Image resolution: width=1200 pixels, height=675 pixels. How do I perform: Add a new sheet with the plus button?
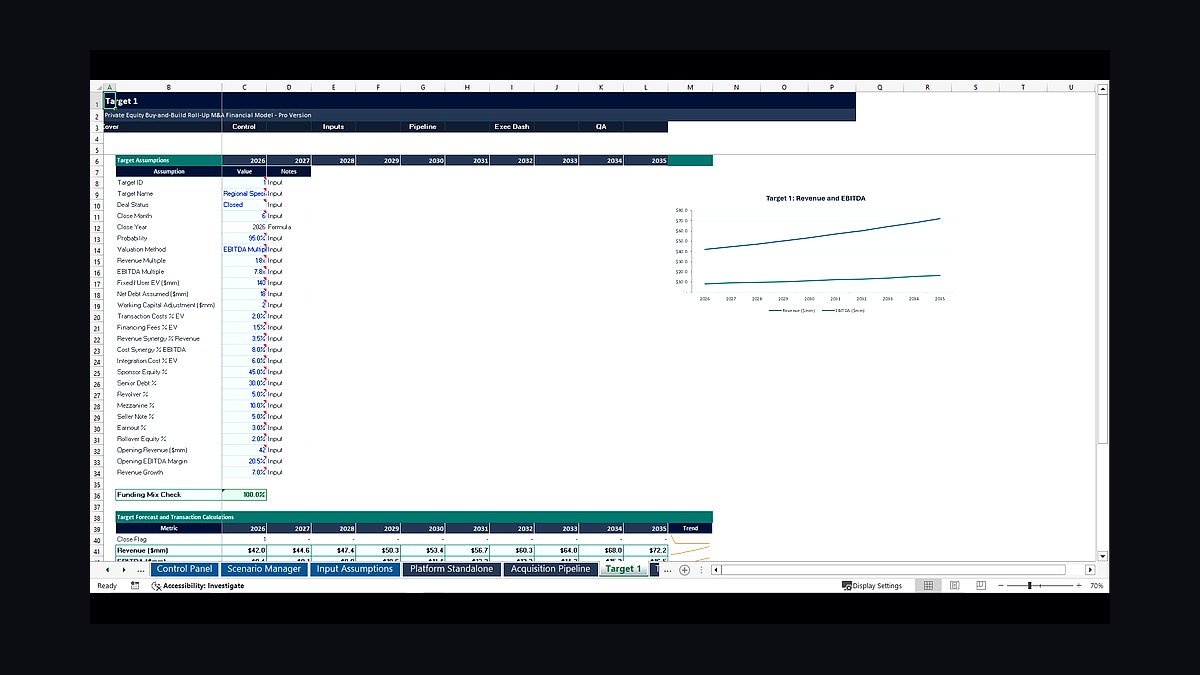pos(684,570)
